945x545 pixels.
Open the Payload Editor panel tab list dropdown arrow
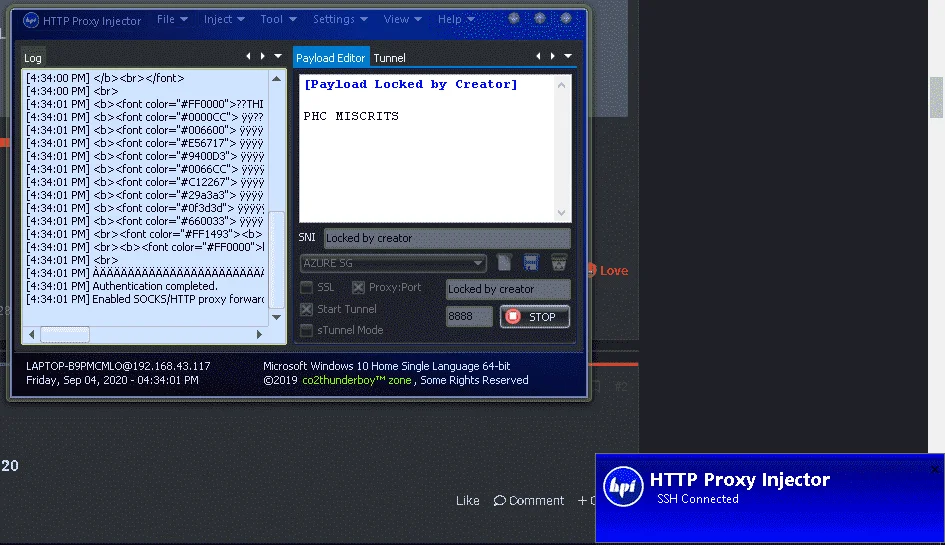[568, 56]
